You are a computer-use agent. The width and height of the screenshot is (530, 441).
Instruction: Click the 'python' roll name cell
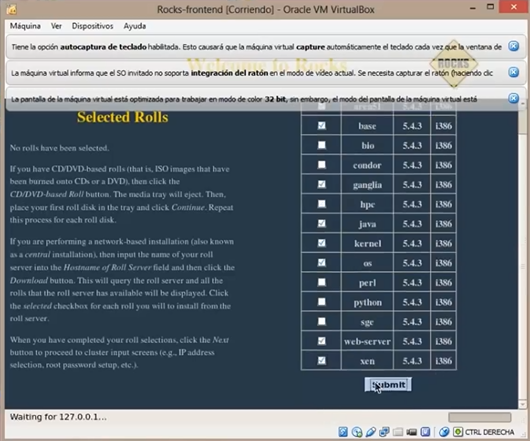coord(367,302)
